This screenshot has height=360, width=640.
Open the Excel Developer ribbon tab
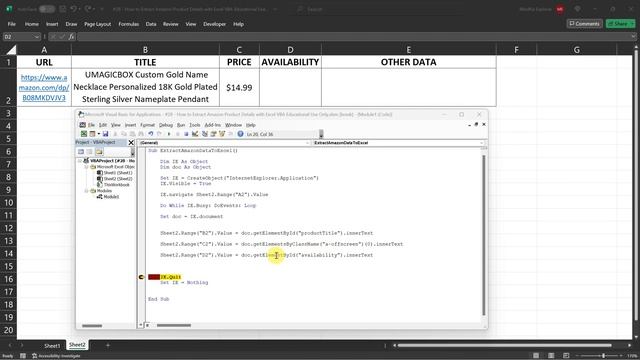pos(214,24)
